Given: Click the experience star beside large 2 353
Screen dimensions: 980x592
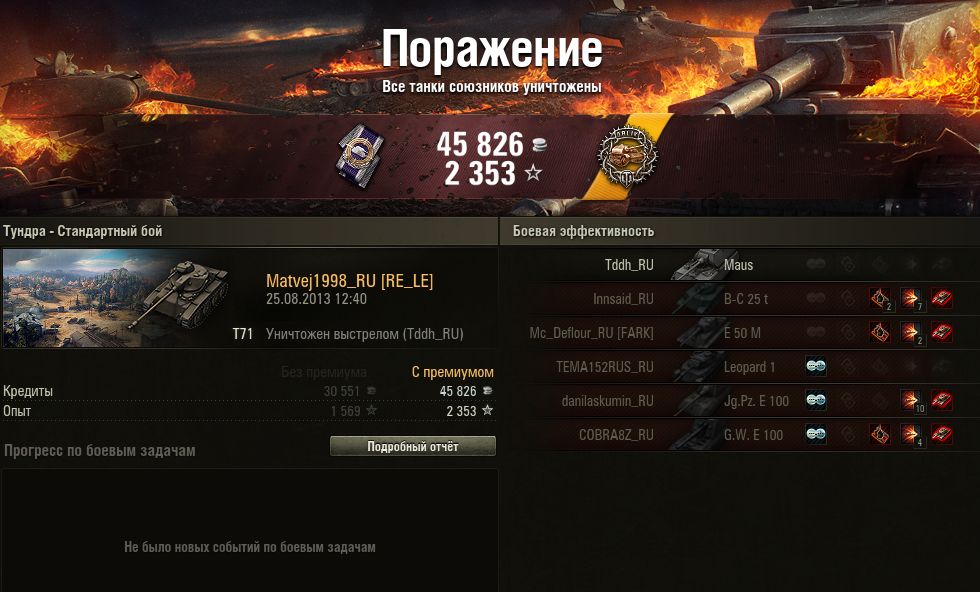Looking at the screenshot, I should 532,173.
